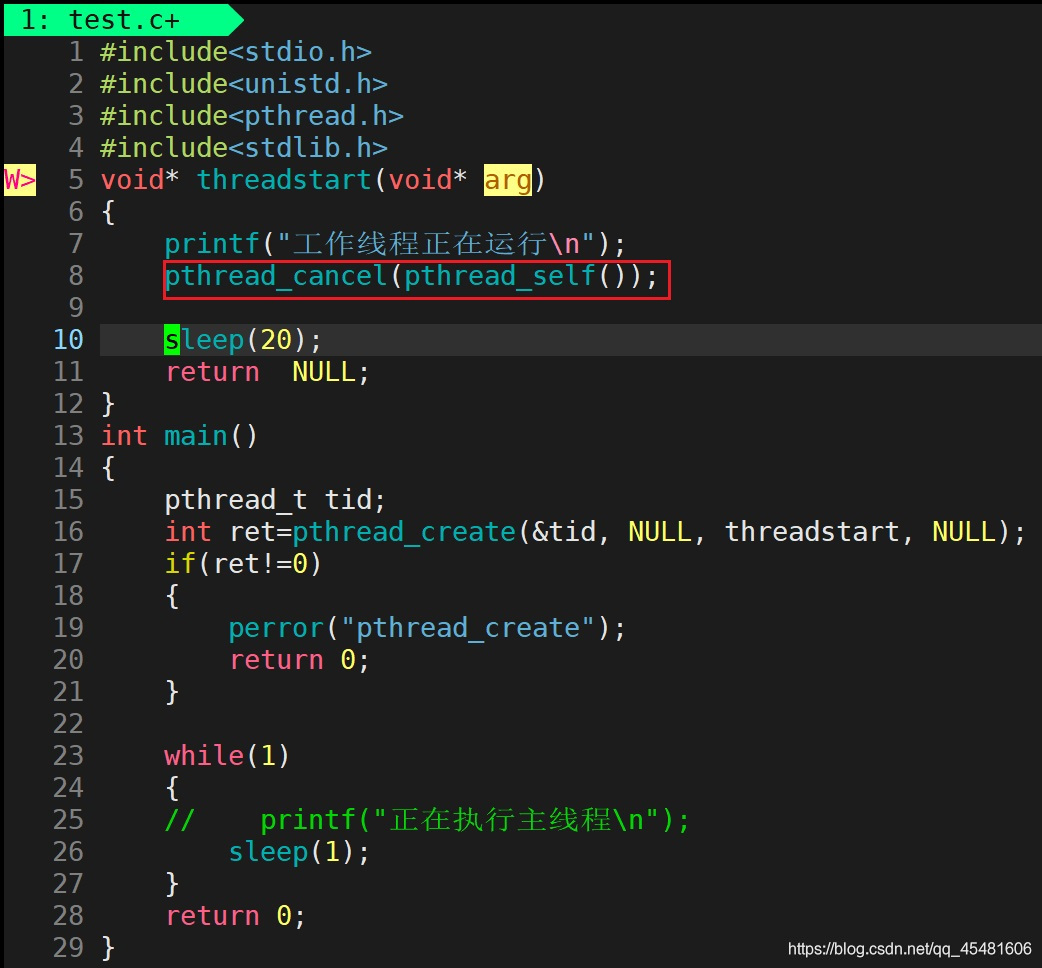This screenshot has width=1042, height=968.
Task: Click the main function name on line 13
Action: pos(196,436)
